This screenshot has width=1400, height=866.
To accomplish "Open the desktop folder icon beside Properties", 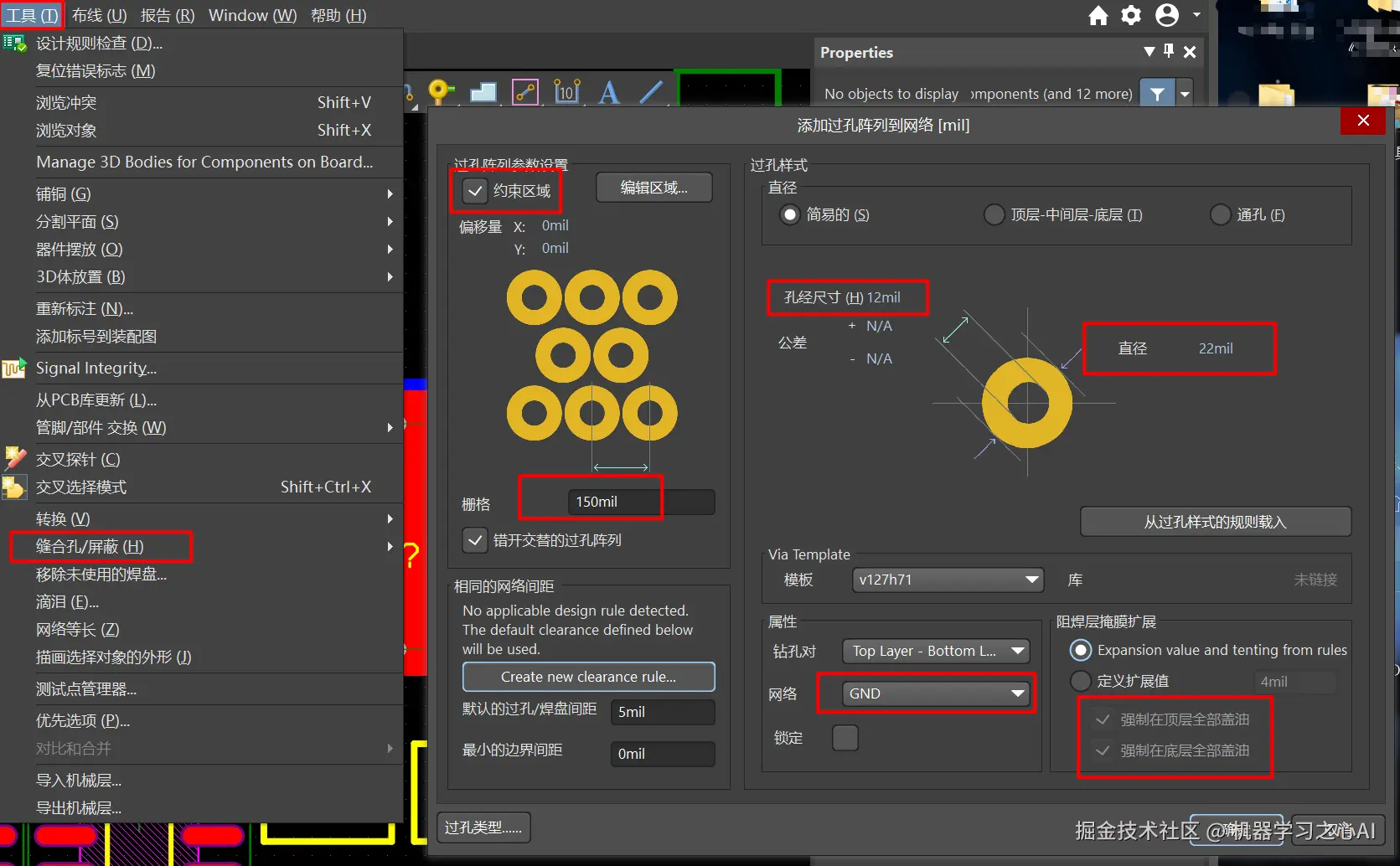I will click(x=1276, y=93).
